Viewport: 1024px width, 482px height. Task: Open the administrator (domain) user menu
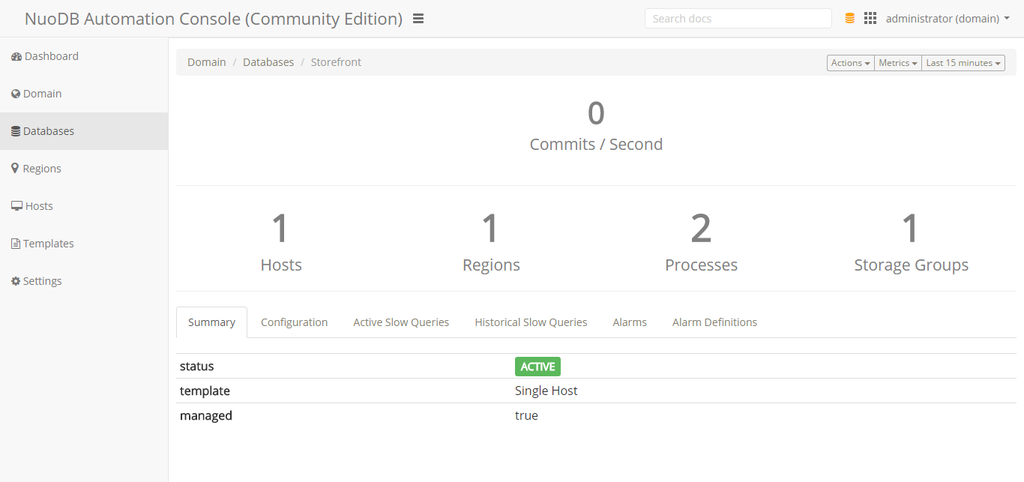(x=948, y=19)
